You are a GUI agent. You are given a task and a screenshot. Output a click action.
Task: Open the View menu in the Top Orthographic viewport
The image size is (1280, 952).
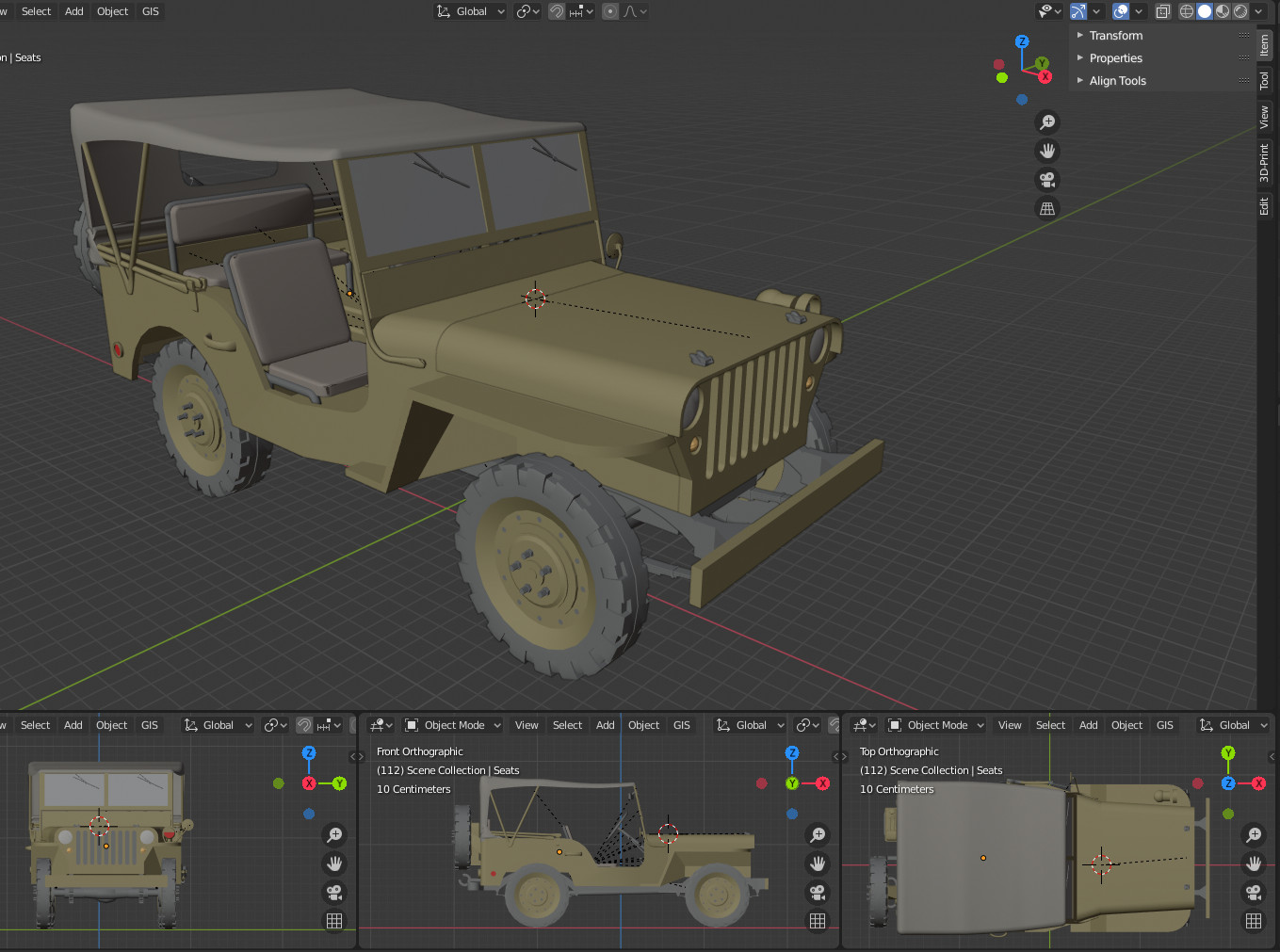click(x=1010, y=725)
